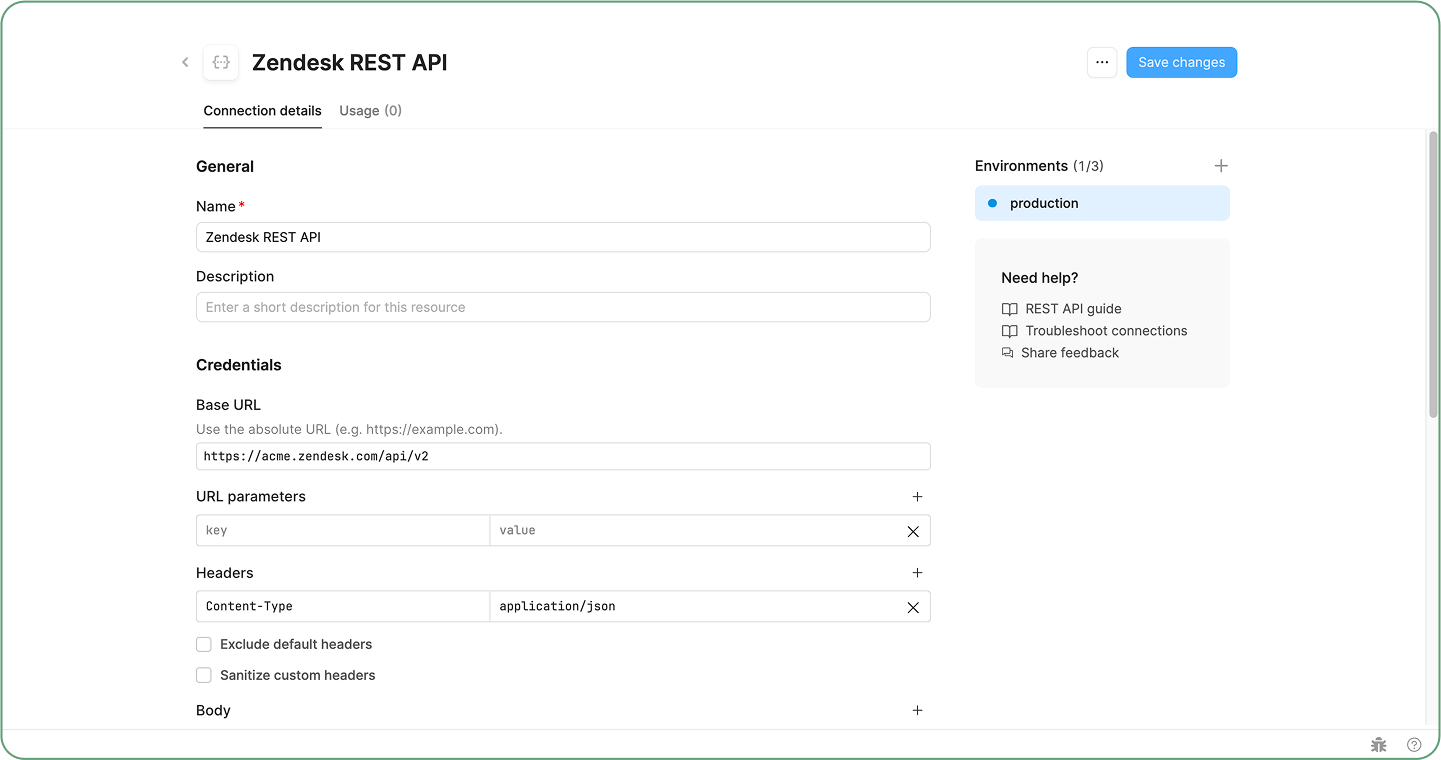Click the Credentials section heading
The width and height of the screenshot is (1441, 760).
click(239, 365)
